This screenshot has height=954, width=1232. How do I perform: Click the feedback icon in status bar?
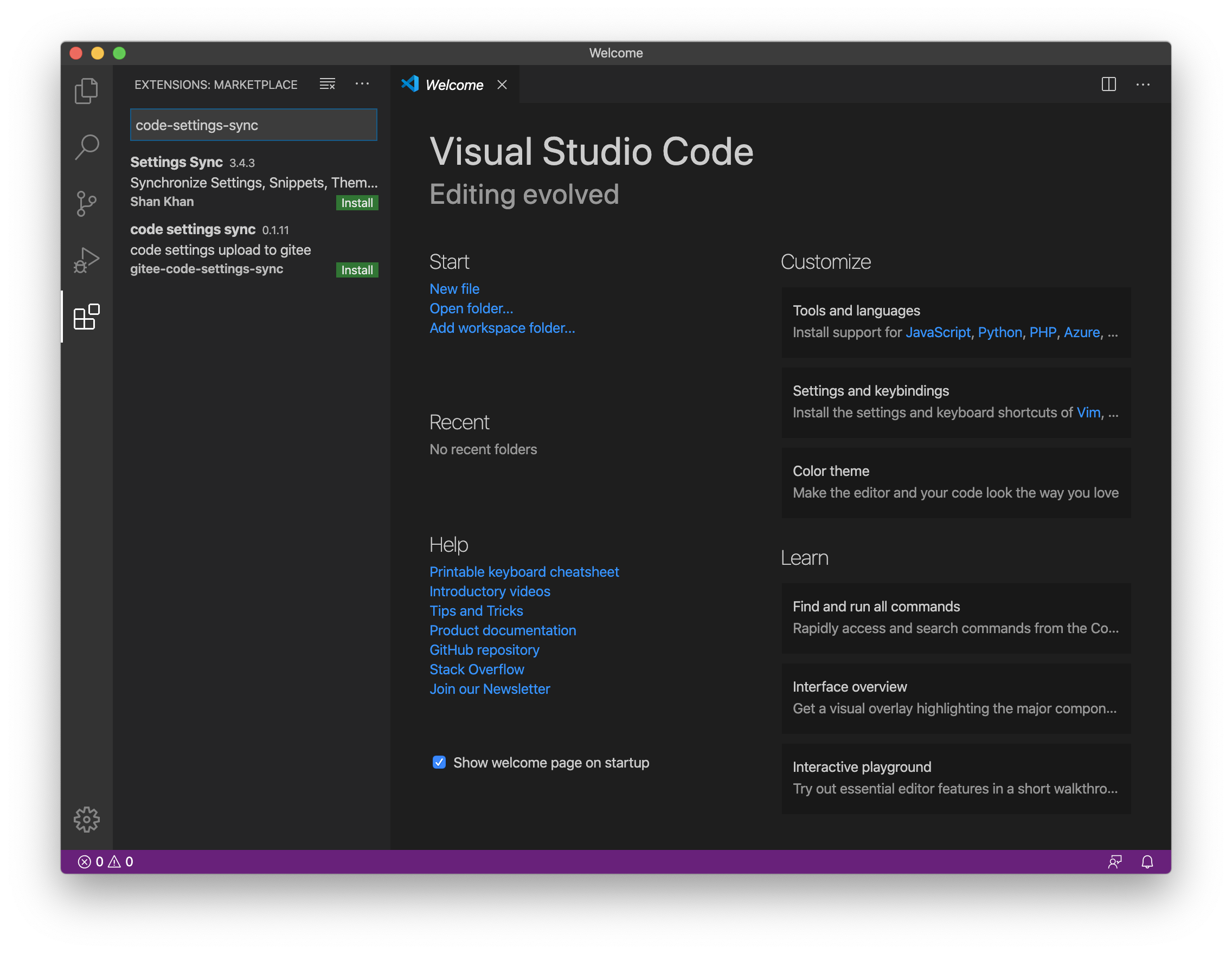[x=1115, y=861]
